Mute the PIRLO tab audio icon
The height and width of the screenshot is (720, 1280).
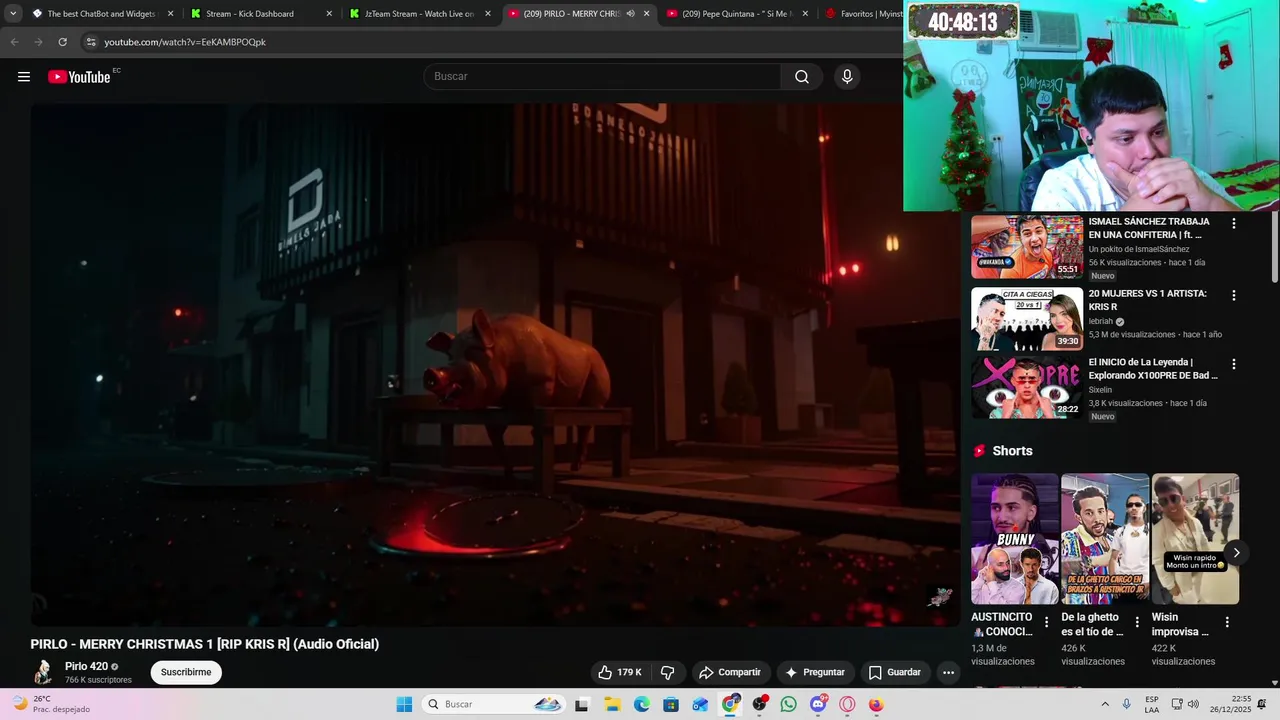(630, 14)
